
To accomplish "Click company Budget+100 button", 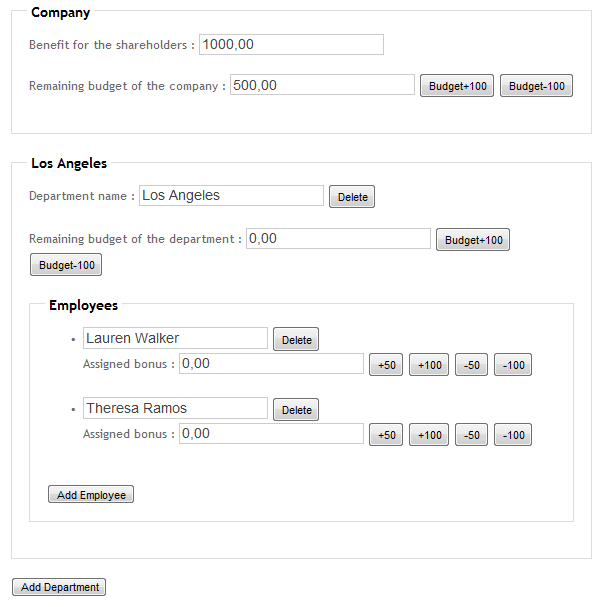I will coord(457,86).
